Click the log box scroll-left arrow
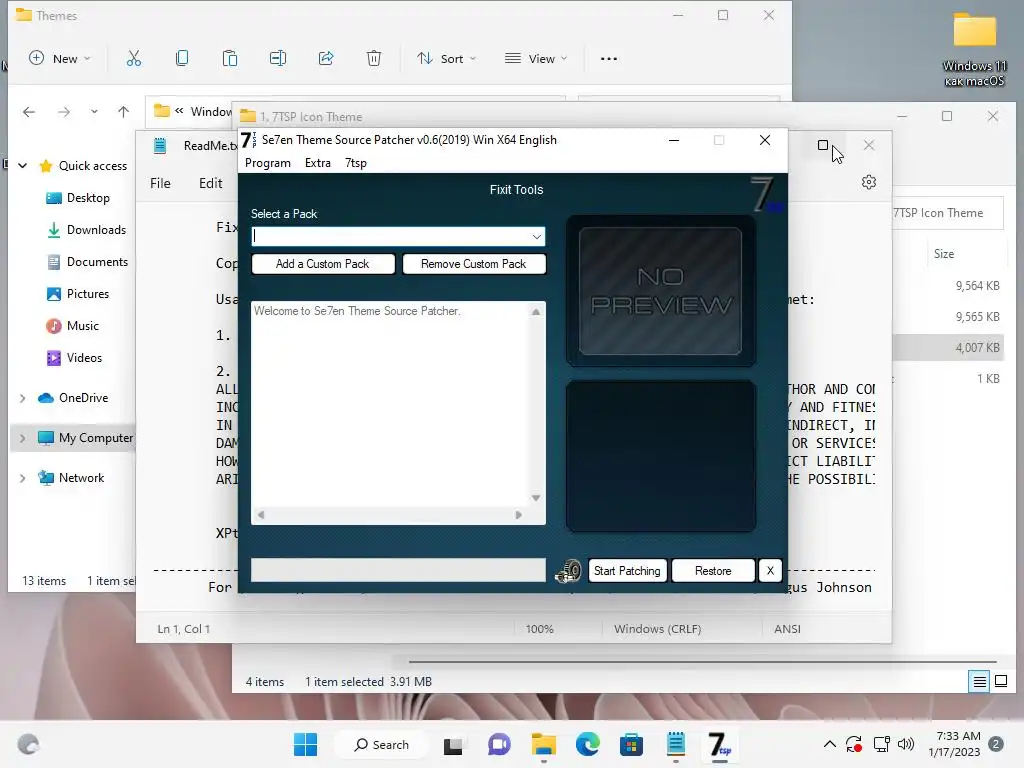The width and height of the screenshot is (1024, 768). (x=261, y=515)
